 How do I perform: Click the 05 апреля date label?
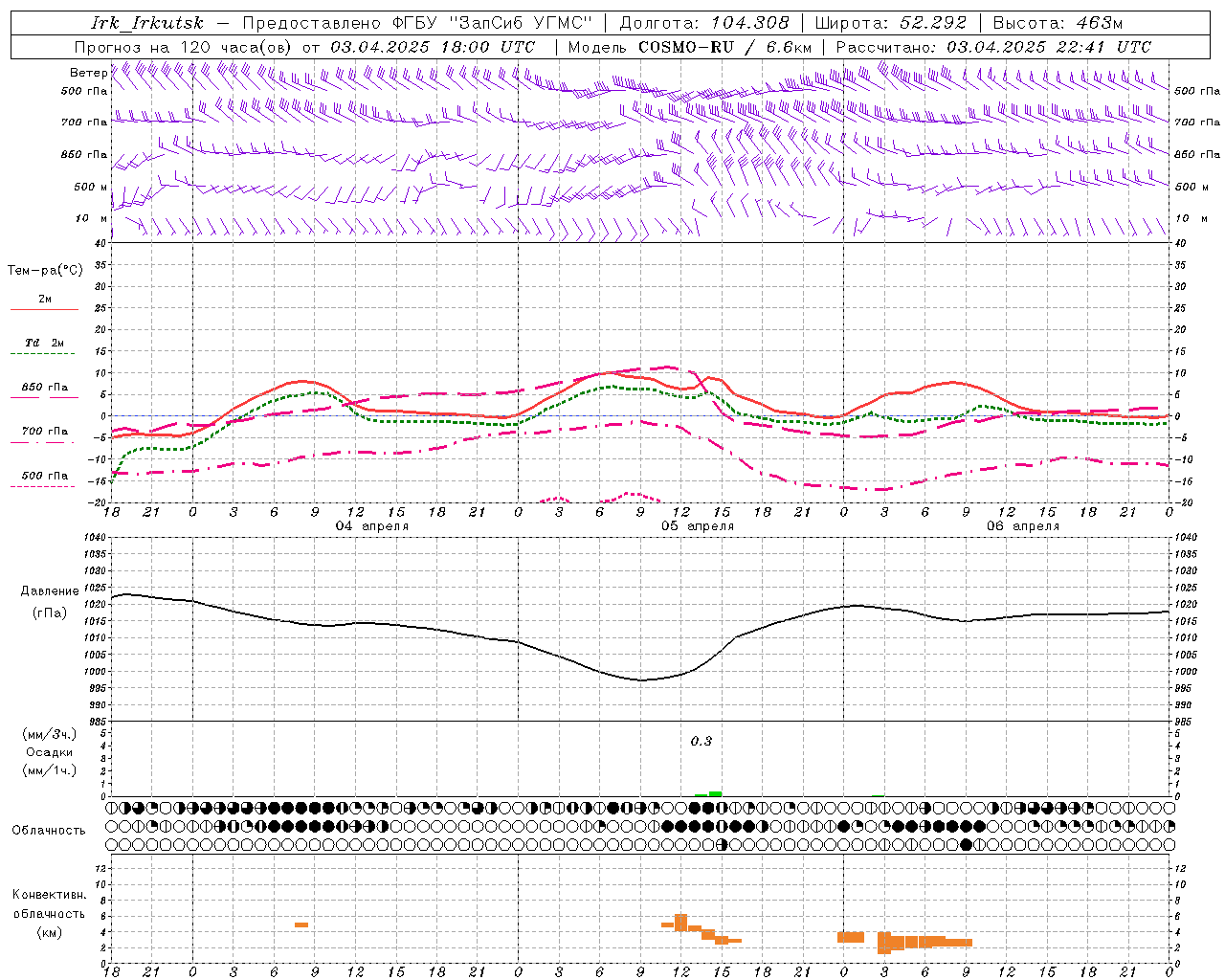tap(698, 526)
